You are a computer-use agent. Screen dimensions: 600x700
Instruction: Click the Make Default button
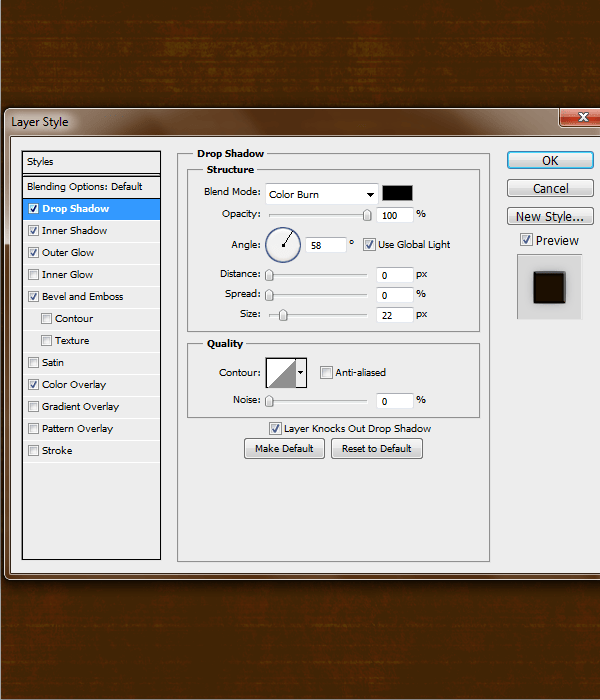click(284, 449)
